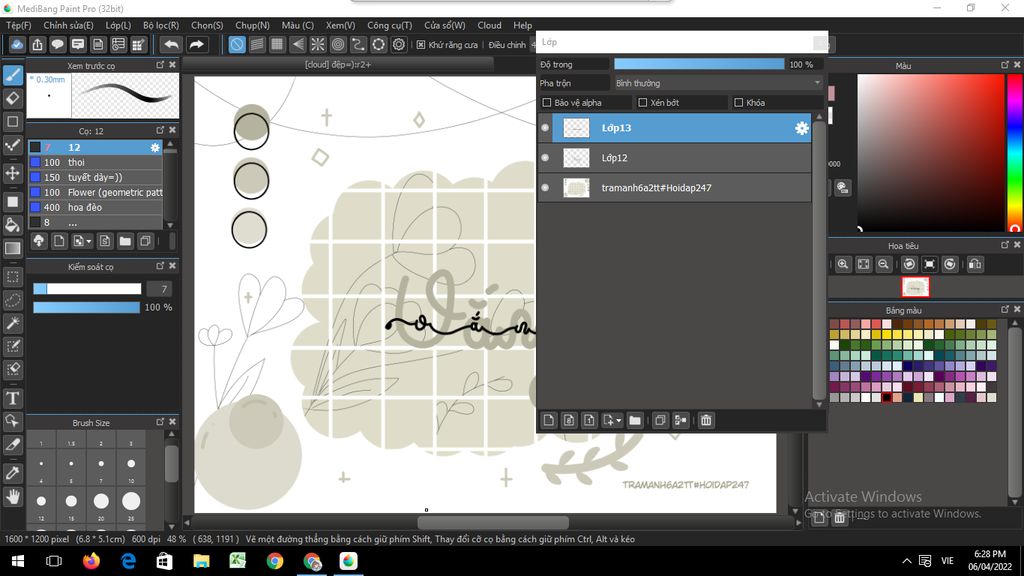
Task: Turn snap off with the blue circle icon
Action: pyautogui.click(x=237, y=44)
